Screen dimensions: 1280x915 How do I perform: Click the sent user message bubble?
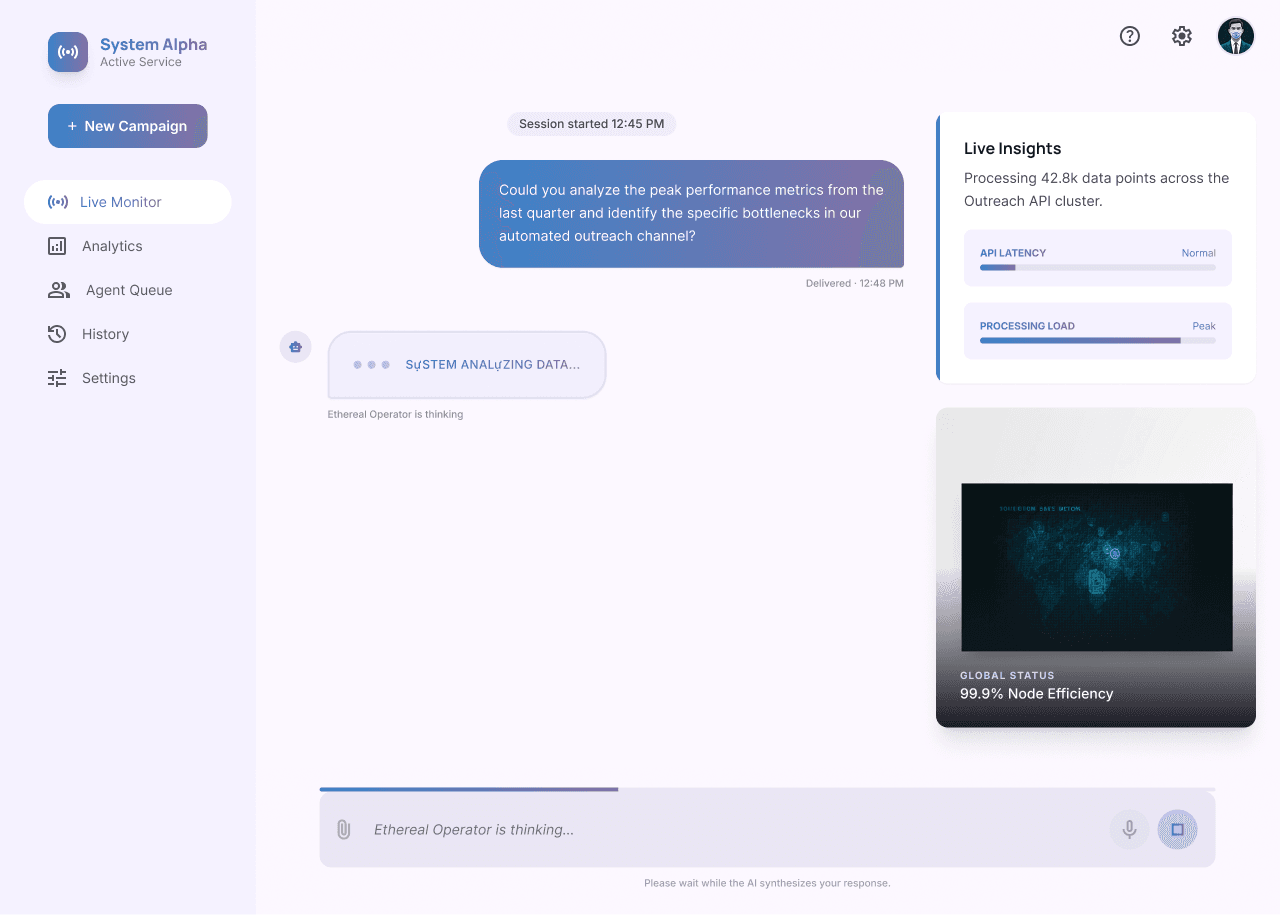[x=691, y=214]
